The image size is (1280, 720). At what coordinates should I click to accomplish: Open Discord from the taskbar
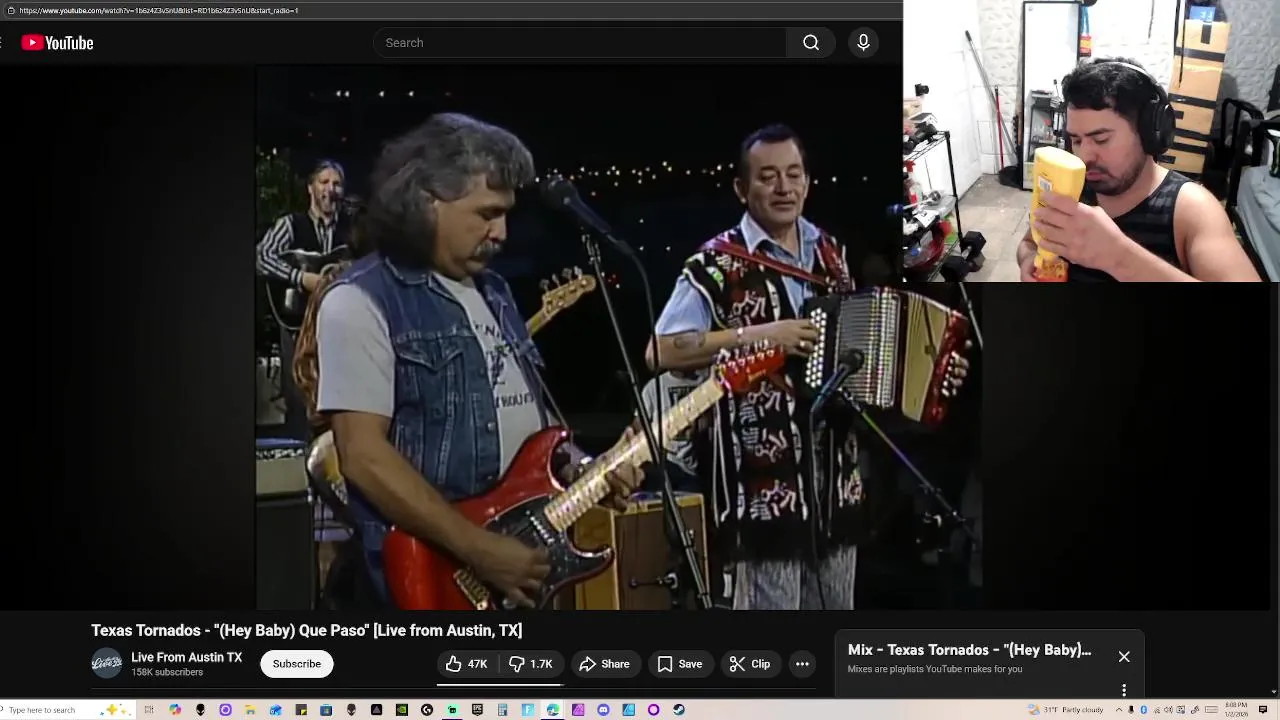pos(603,710)
